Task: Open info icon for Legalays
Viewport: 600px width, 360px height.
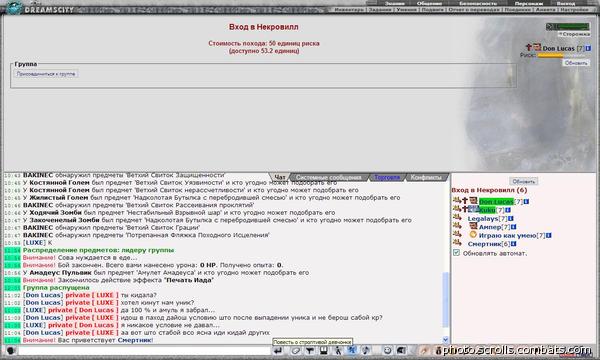Action: 510,218
